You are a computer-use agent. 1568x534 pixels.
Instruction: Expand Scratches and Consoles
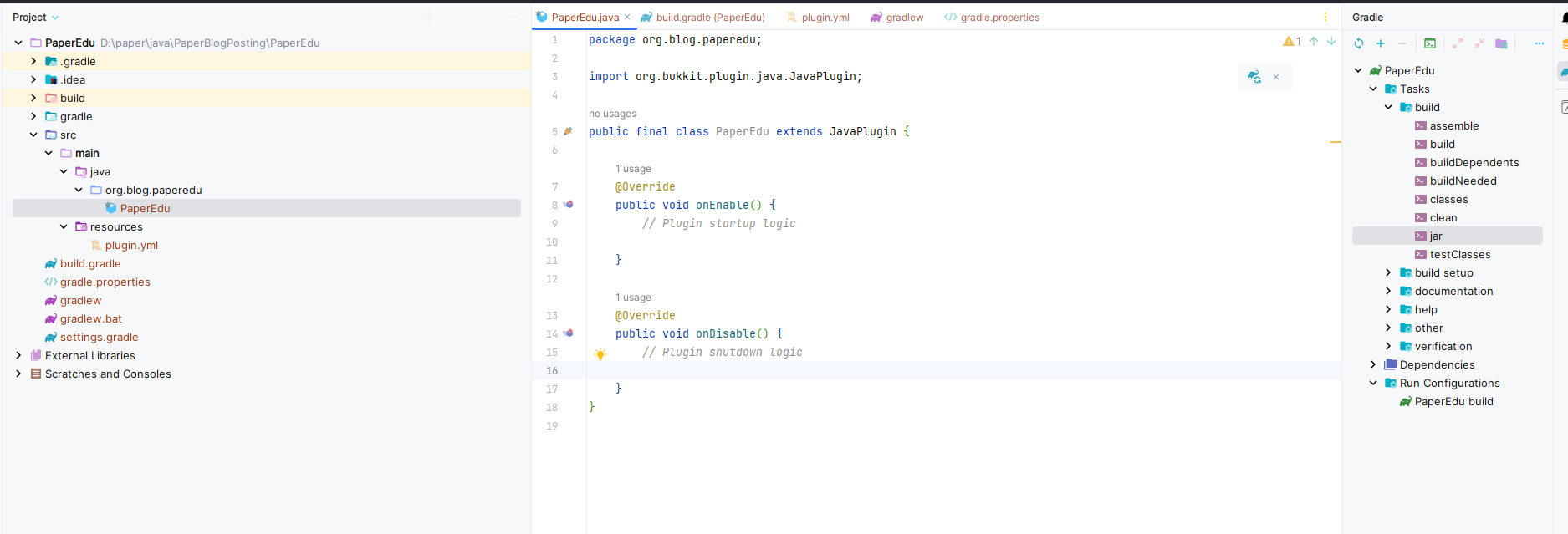coord(18,374)
